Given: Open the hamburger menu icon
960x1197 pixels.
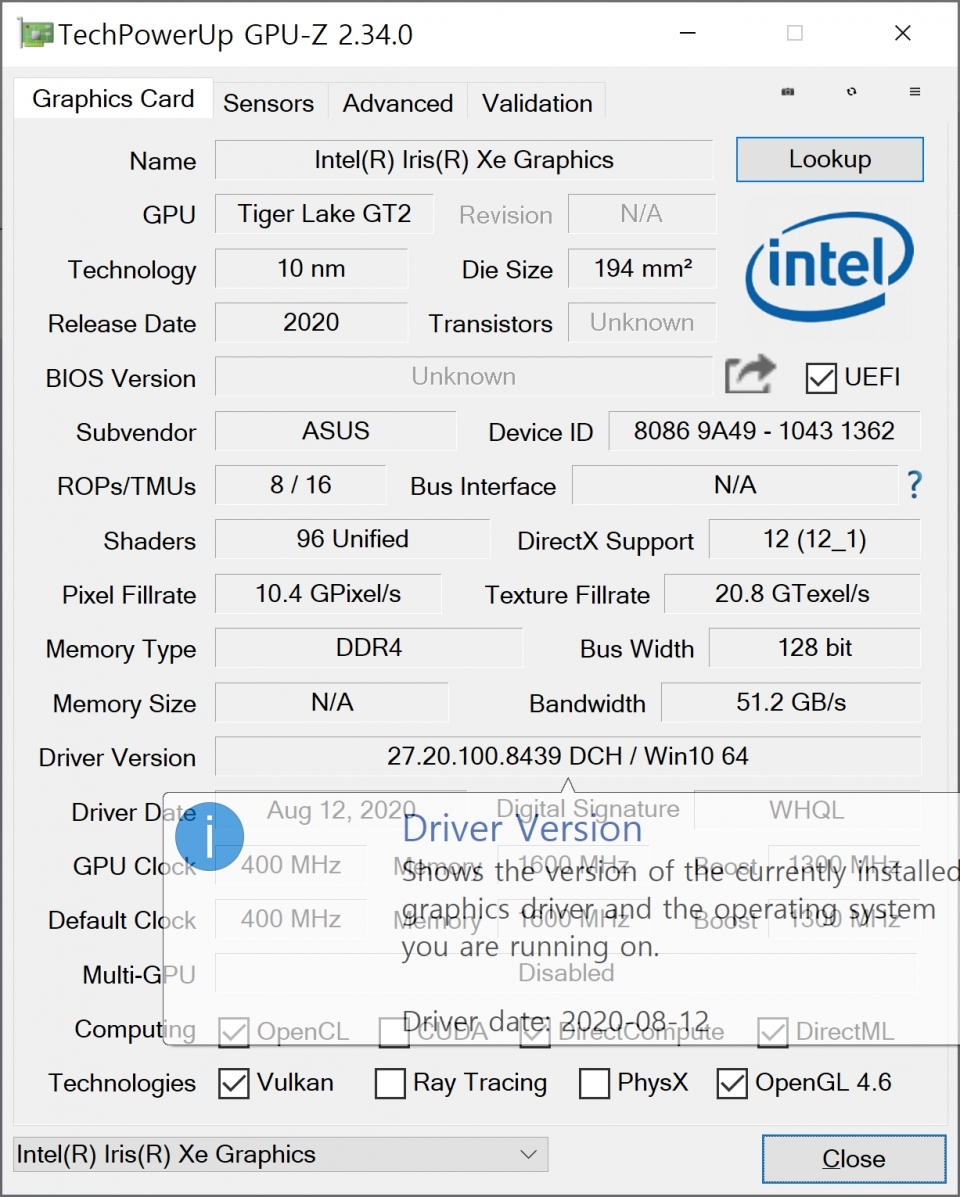Looking at the screenshot, I should (x=915, y=92).
